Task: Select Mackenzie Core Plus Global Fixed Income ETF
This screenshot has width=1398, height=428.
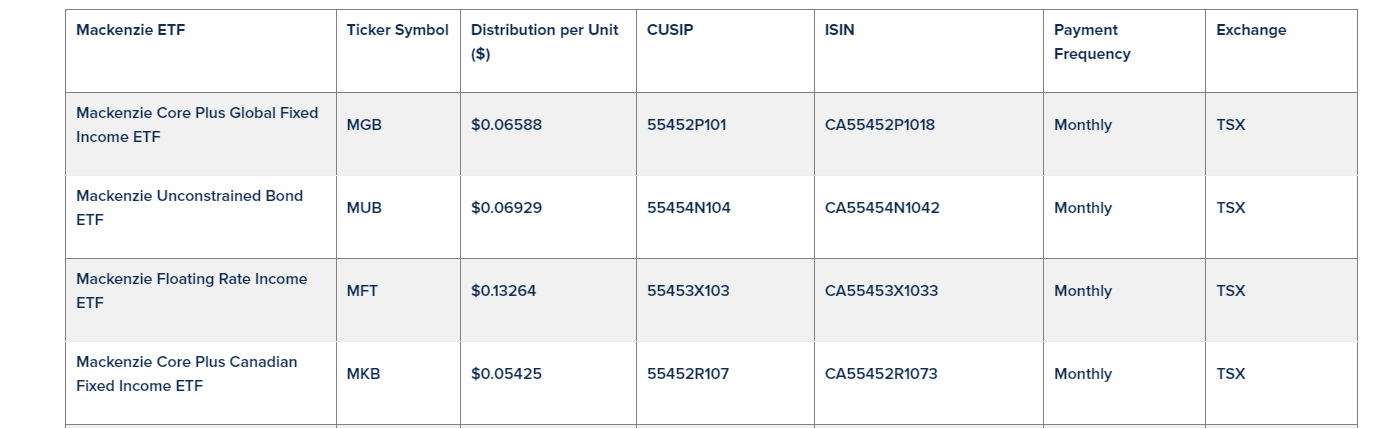Action: coord(197,125)
